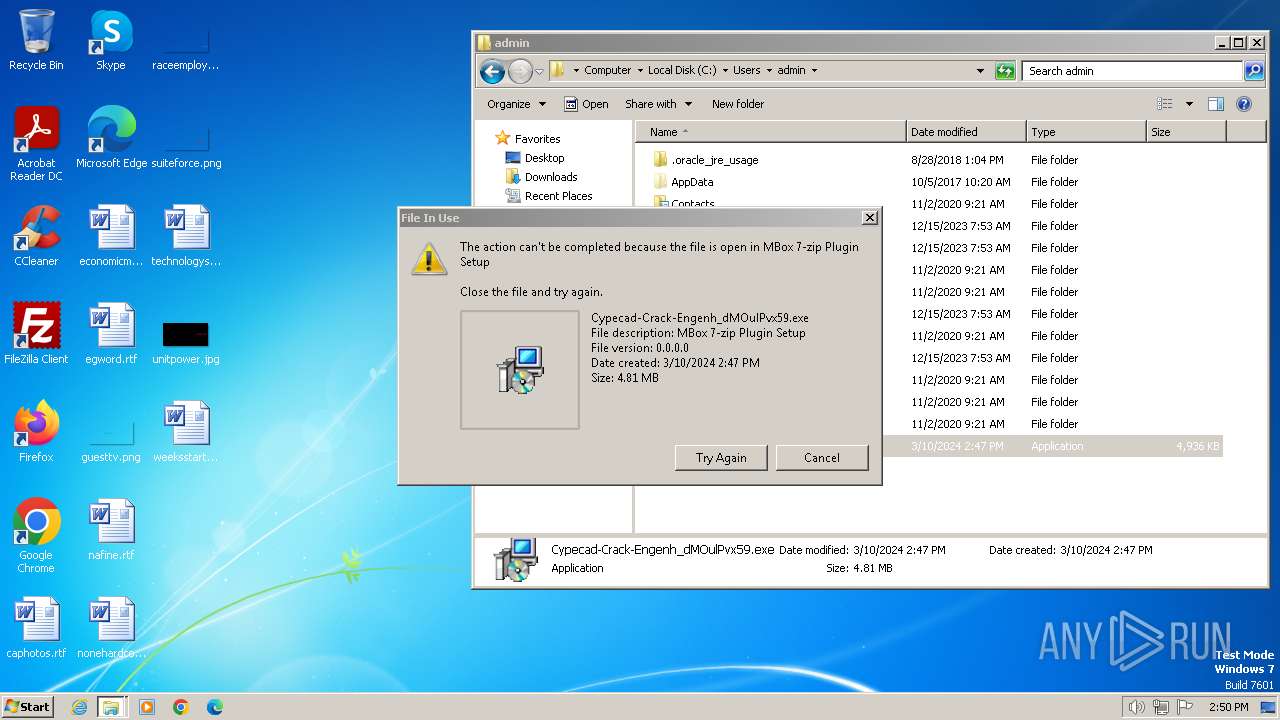Click the change view icon in Explorer
This screenshot has width=1280, height=720.
click(x=1165, y=104)
